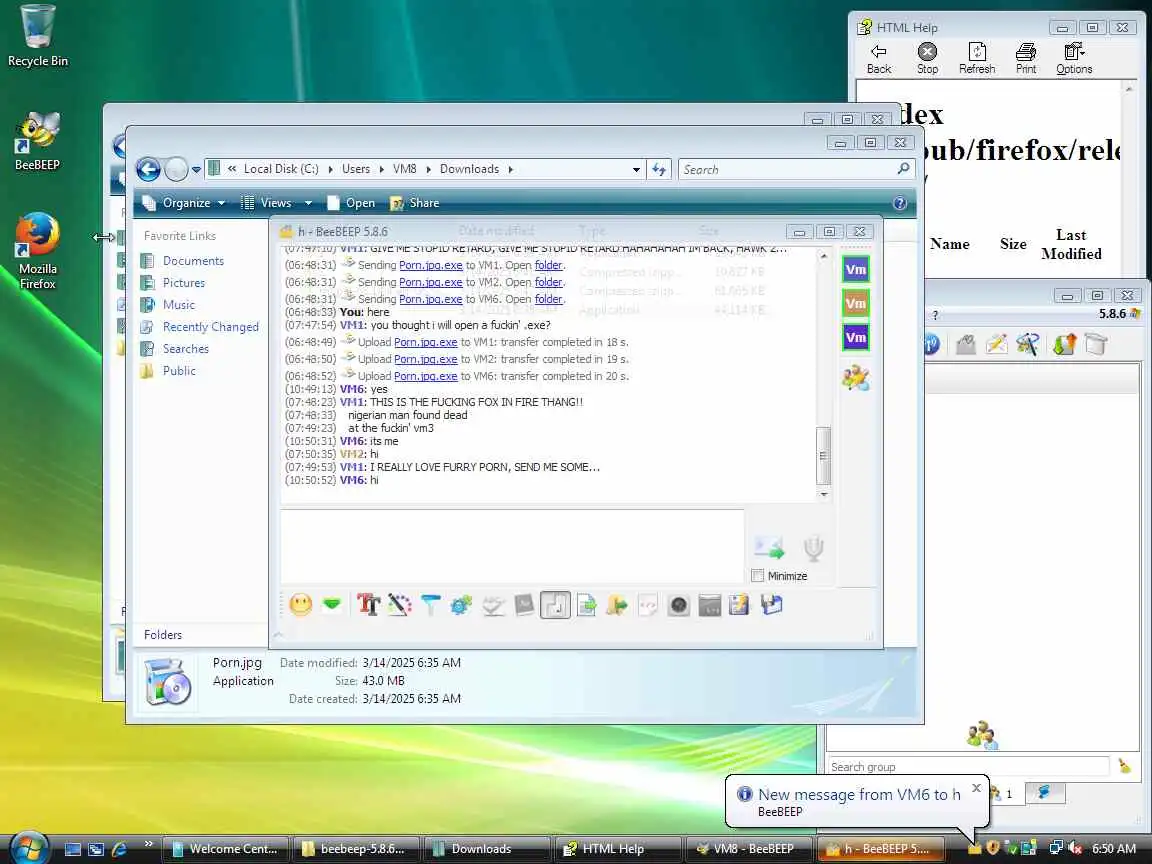Open Start menu orb
Screen dimensions: 1152x864
[29, 849]
